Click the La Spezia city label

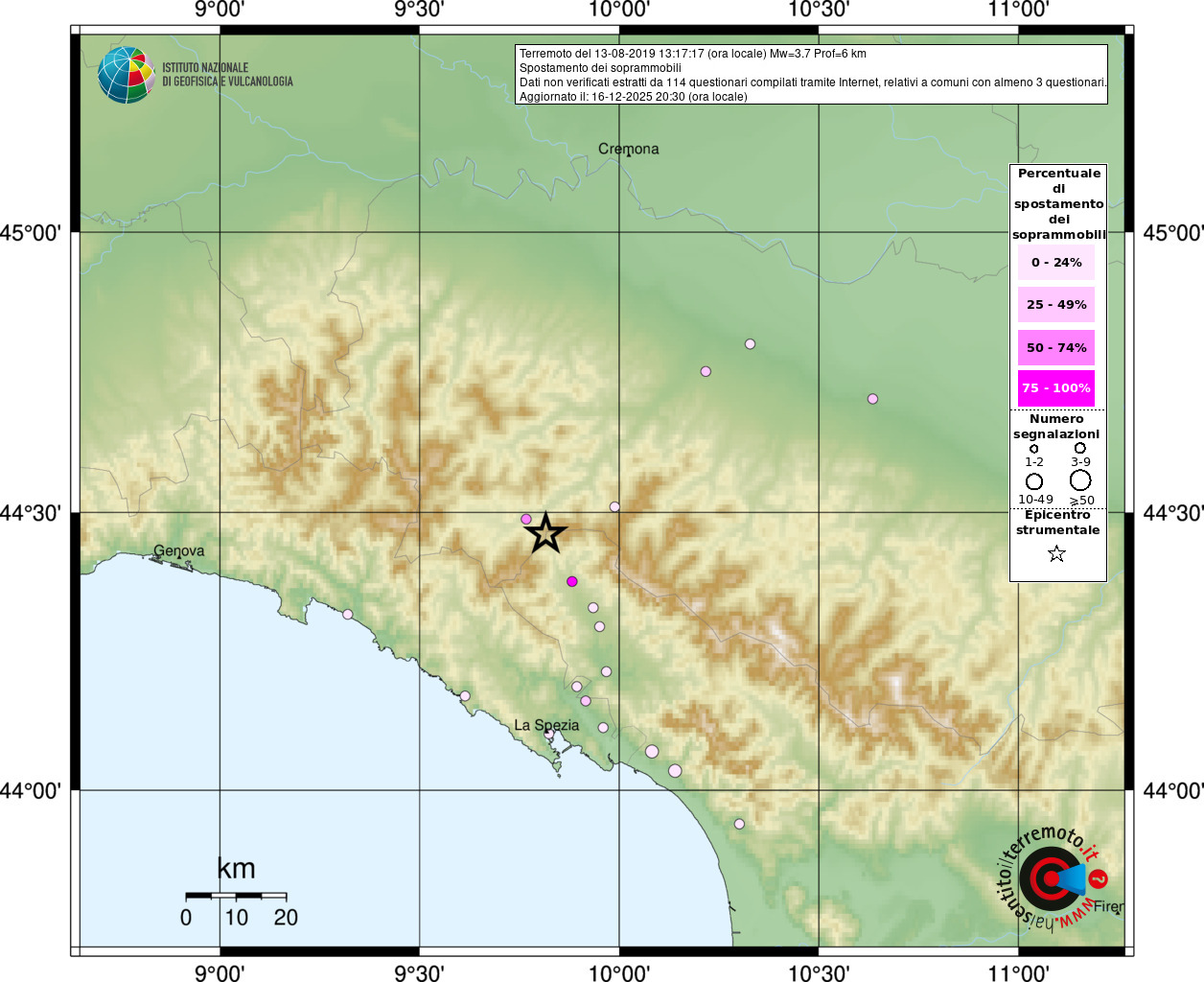(x=546, y=725)
